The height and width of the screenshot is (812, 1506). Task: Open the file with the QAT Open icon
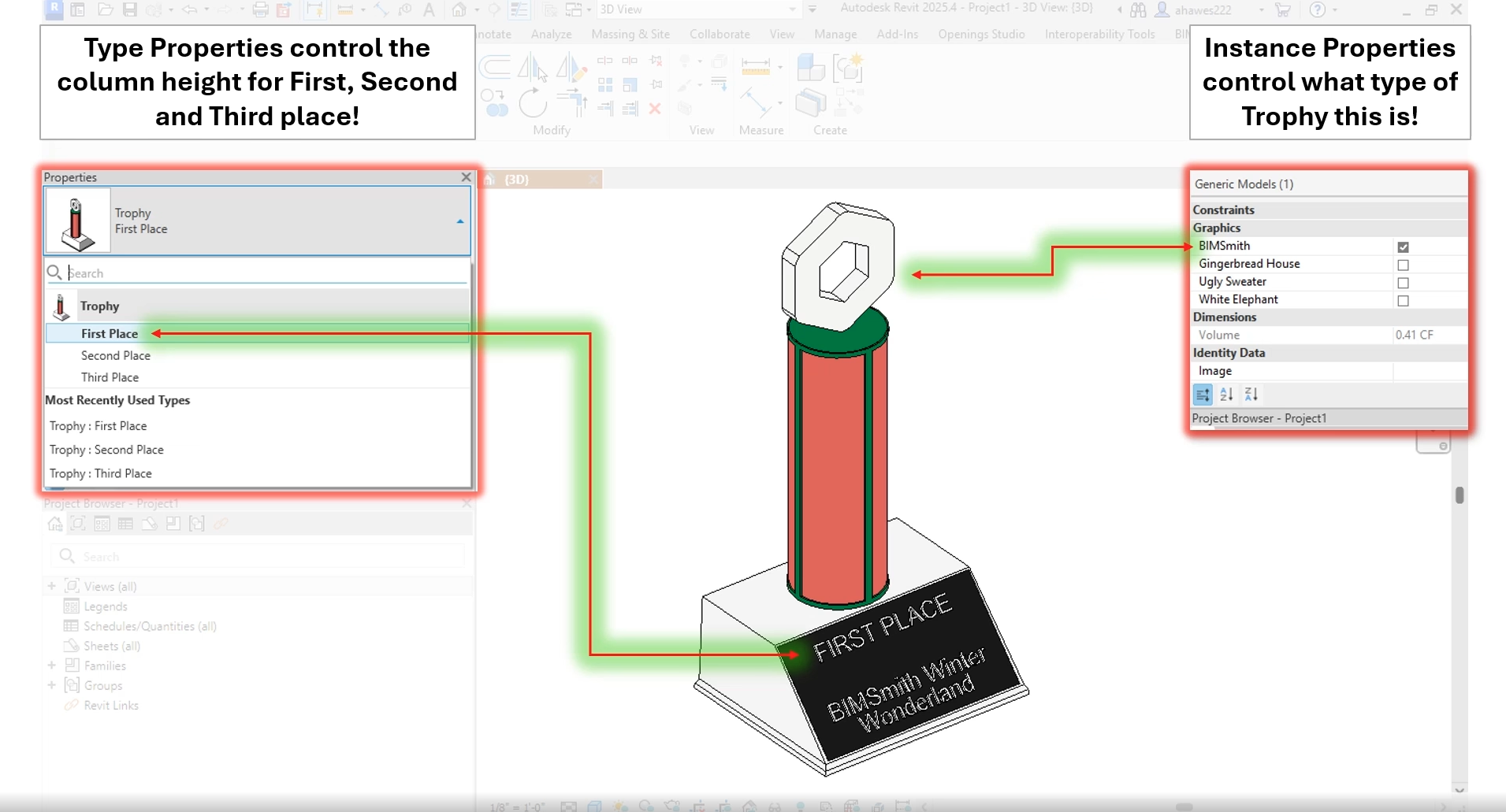(105, 9)
